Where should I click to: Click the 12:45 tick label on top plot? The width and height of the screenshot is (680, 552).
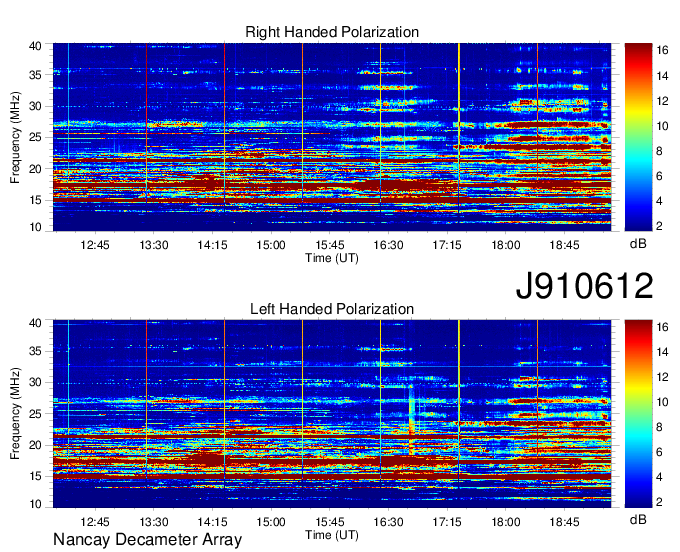click(95, 245)
